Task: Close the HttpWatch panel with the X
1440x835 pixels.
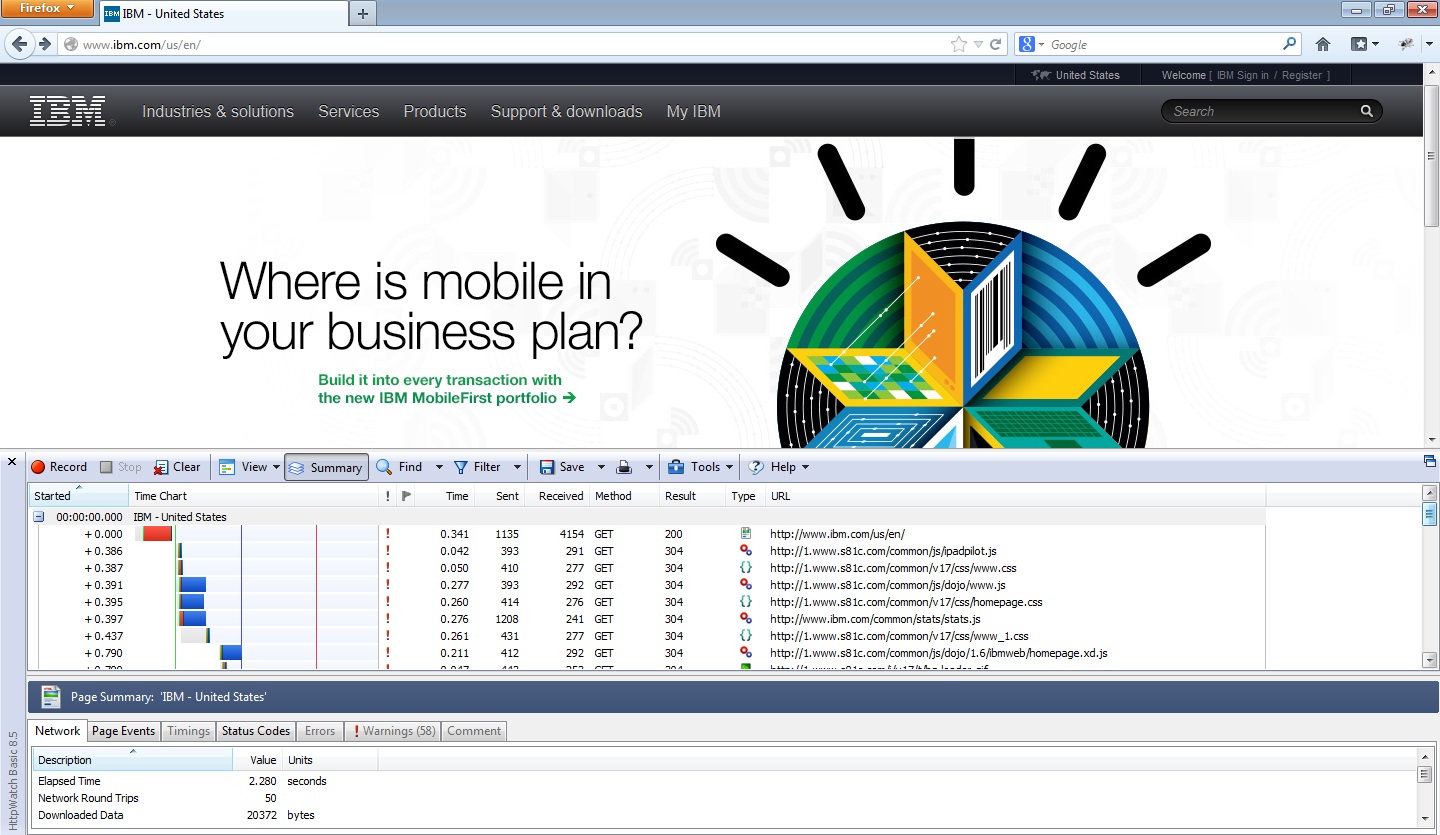Action: (x=12, y=461)
